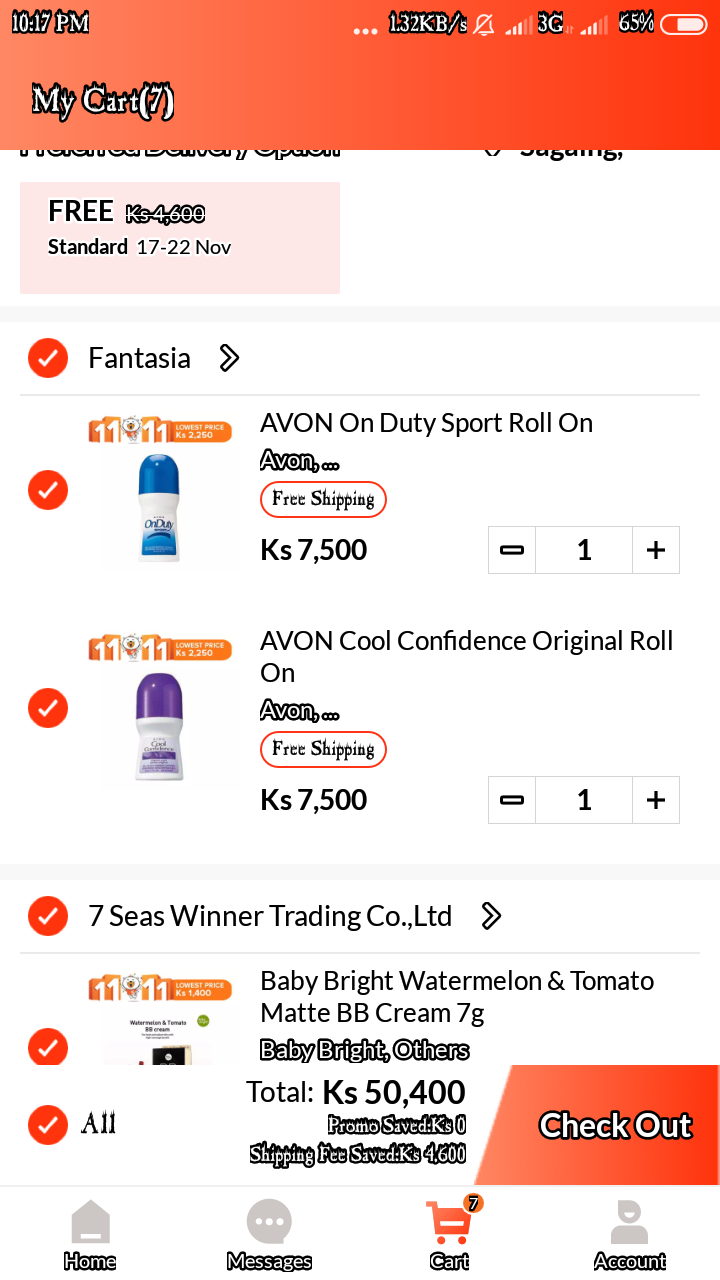Open 7 Seas Winner Trading store arrow
The width and height of the screenshot is (720, 1280).
pyautogui.click(x=490, y=916)
